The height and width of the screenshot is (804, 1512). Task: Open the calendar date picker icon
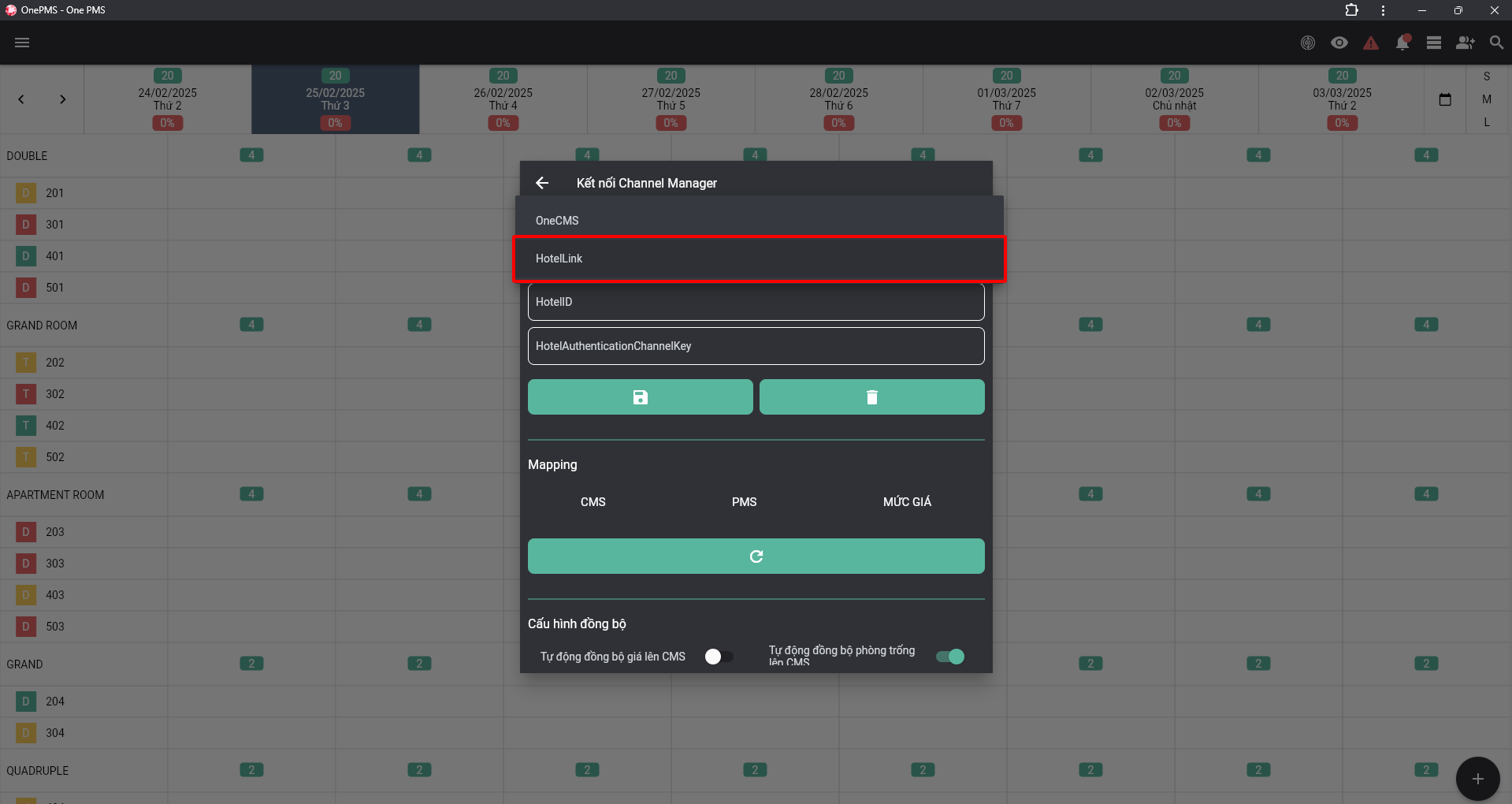tap(1445, 99)
